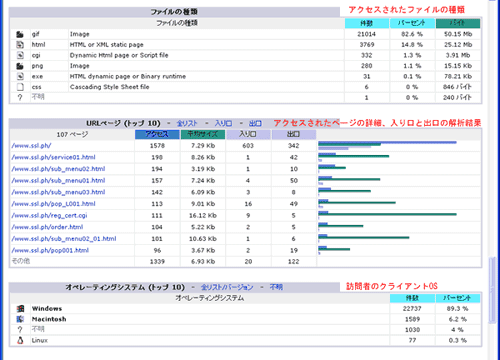Click the アクセス column header in URL table
The height and width of the screenshot is (360, 500).
157,134
